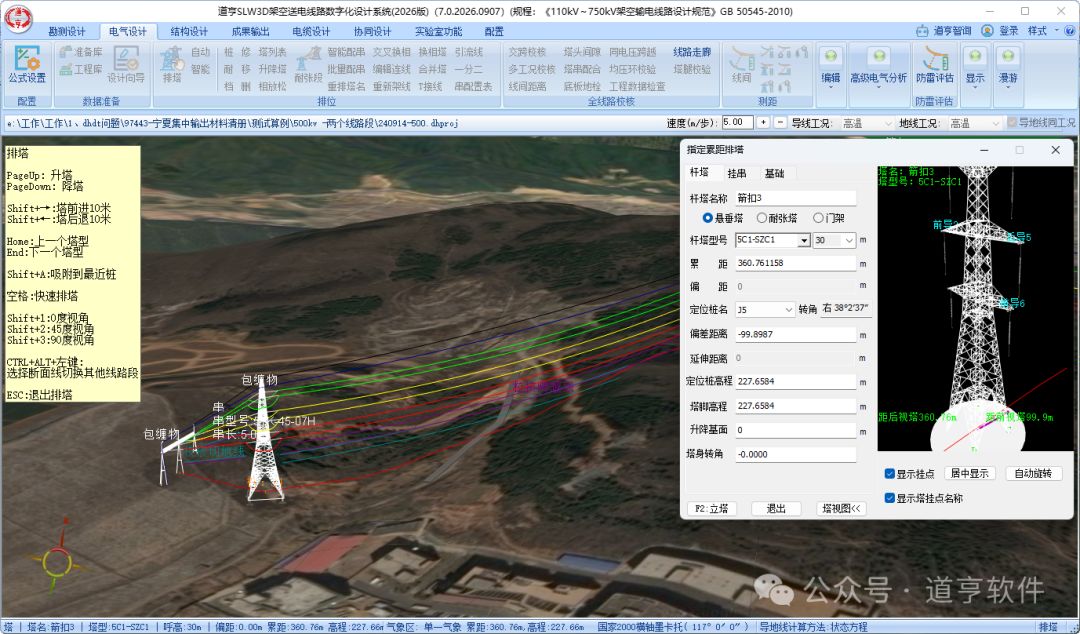Click the application logo button
Image resolution: width=1080 pixels, height=634 pixels.
point(19,19)
